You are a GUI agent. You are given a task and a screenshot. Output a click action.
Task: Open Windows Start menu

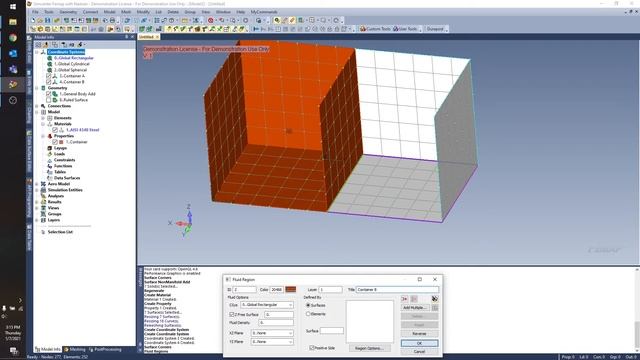click(x=13, y=7)
